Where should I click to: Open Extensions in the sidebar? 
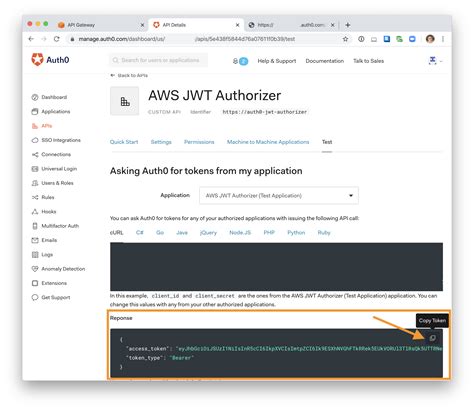49,283
